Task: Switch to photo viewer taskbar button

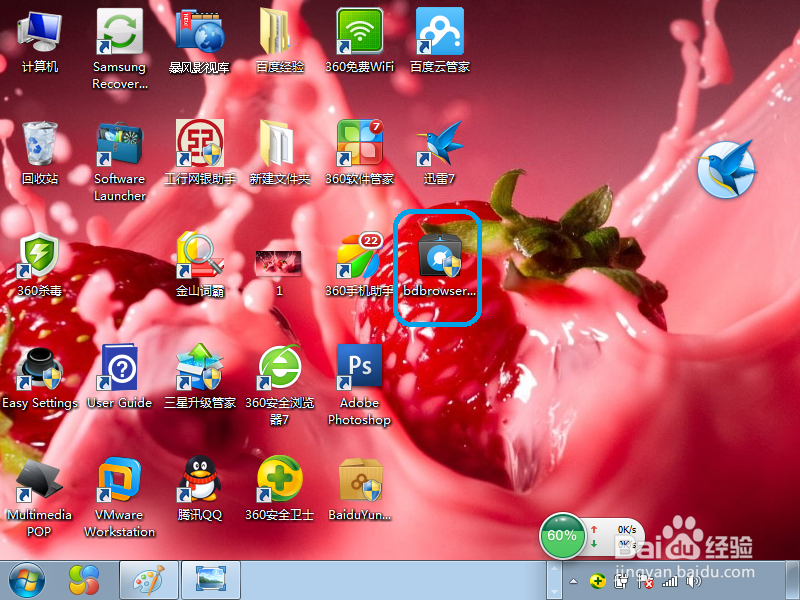Action: click(211, 580)
